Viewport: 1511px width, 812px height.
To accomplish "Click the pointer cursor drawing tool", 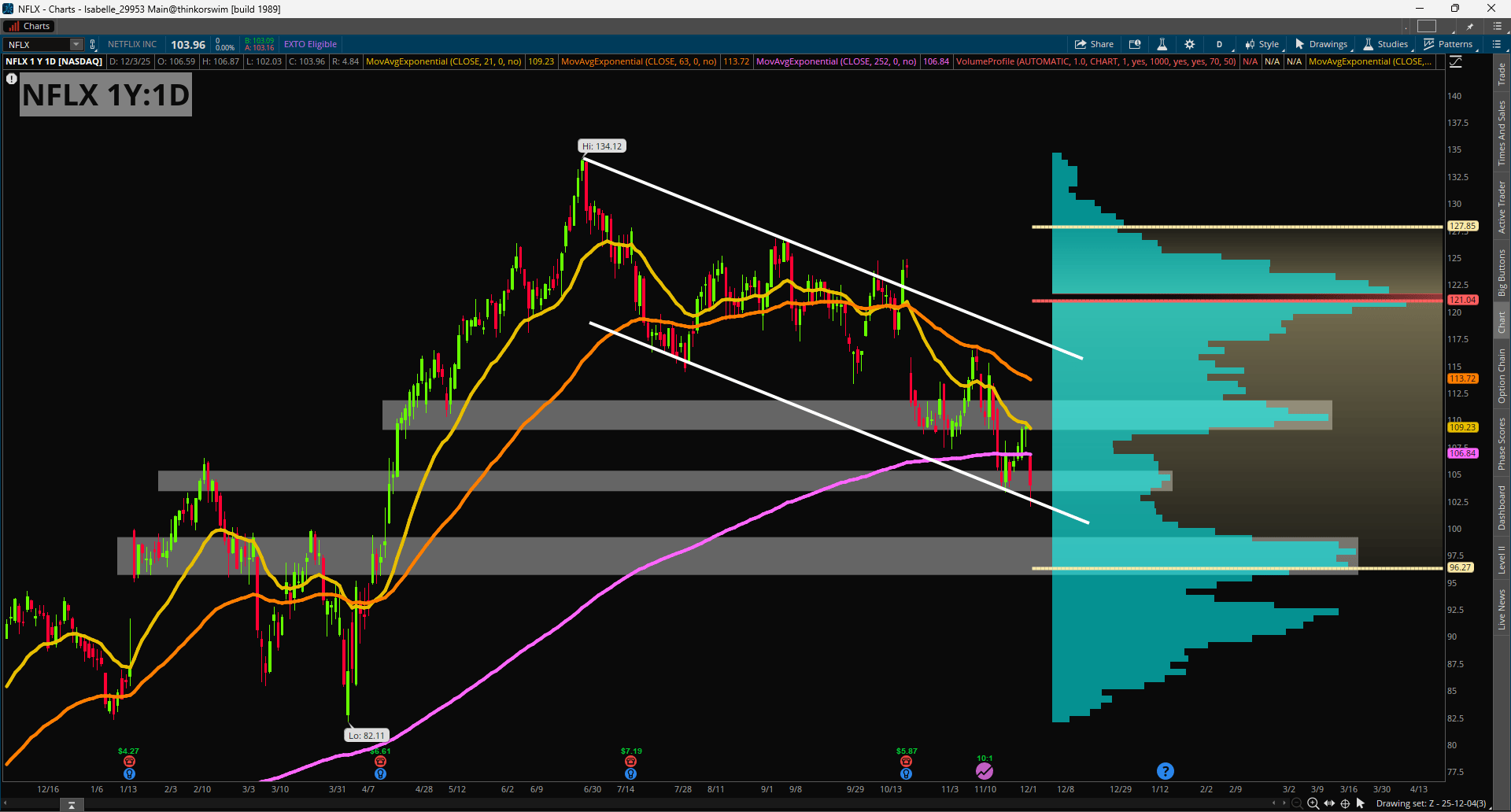I will click(x=1360, y=803).
